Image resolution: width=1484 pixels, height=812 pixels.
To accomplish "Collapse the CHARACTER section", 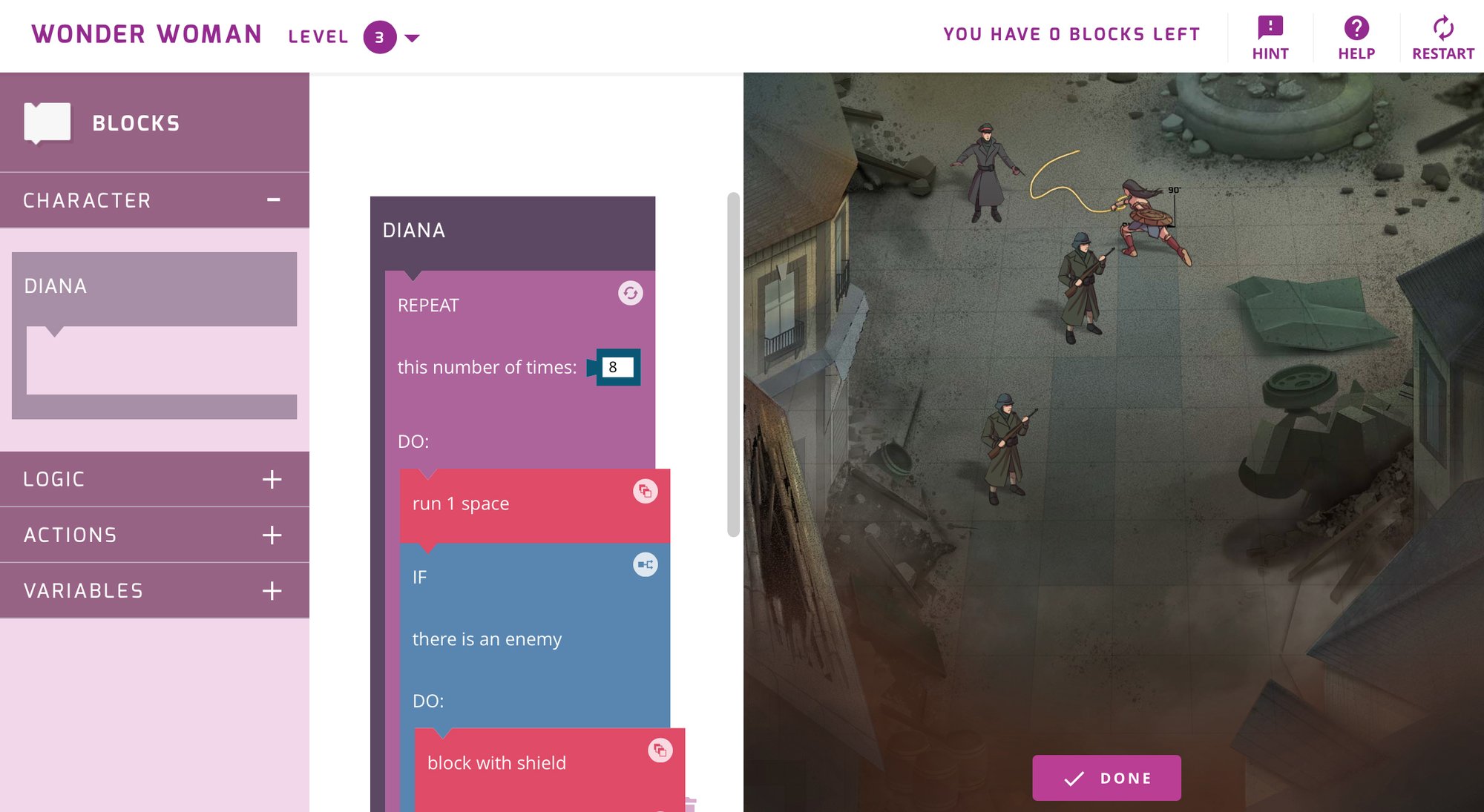I will (275, 199).
